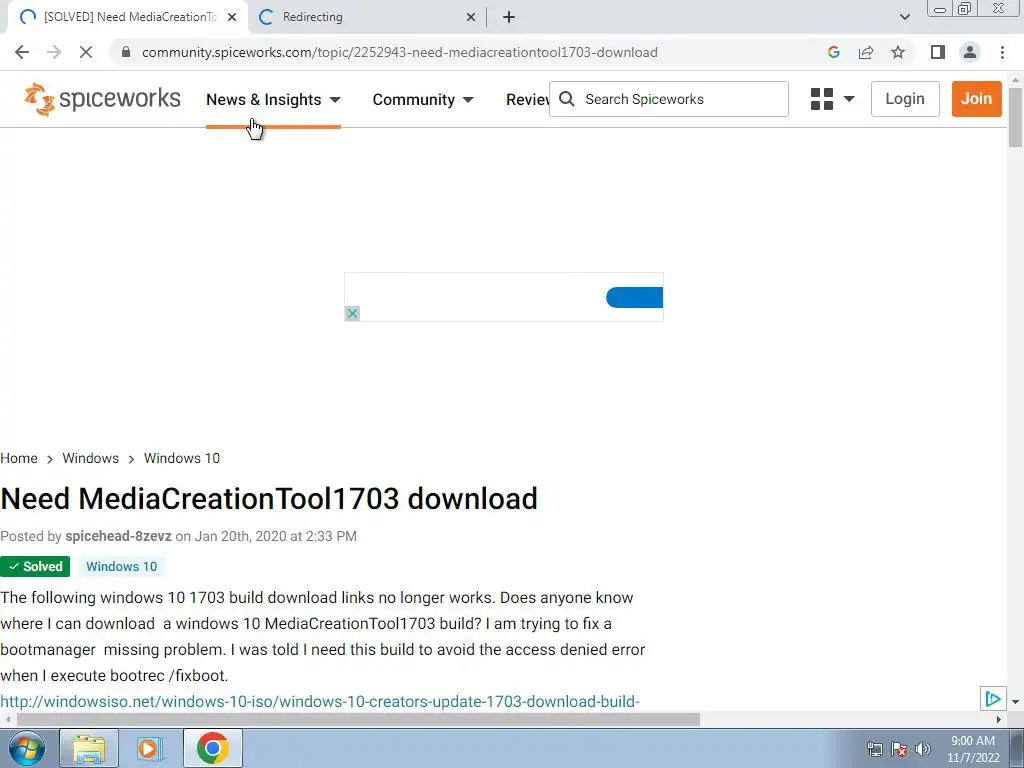Select the SOLVED Need MediaCreationTool tab
Viewport: 1024px width, 768px height.
click(x=127, y=17)
